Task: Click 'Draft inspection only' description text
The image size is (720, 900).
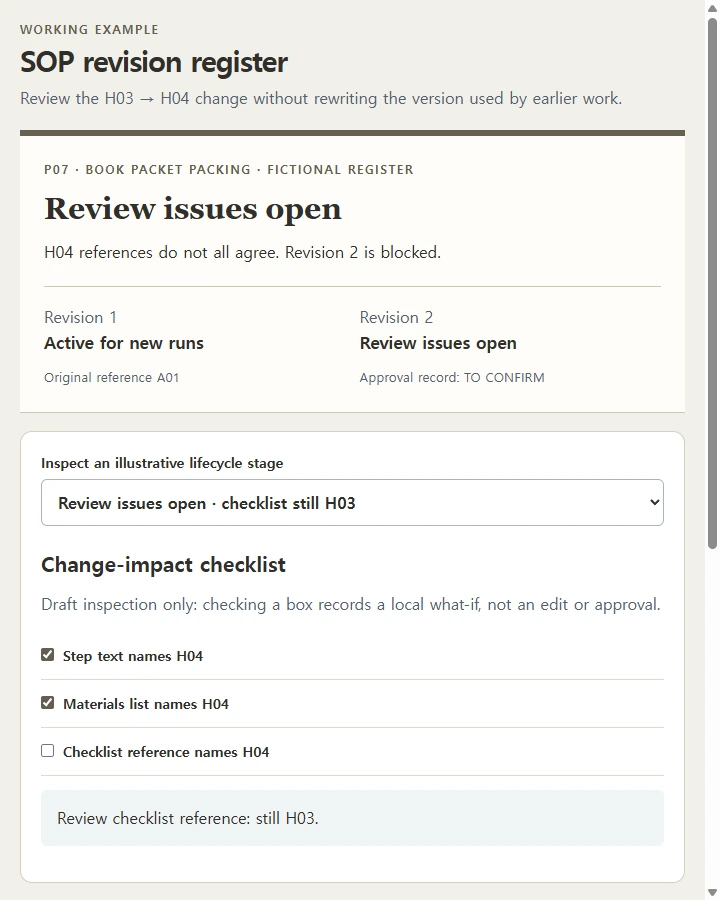Action: pyautogui.click(x=351, y=605)
